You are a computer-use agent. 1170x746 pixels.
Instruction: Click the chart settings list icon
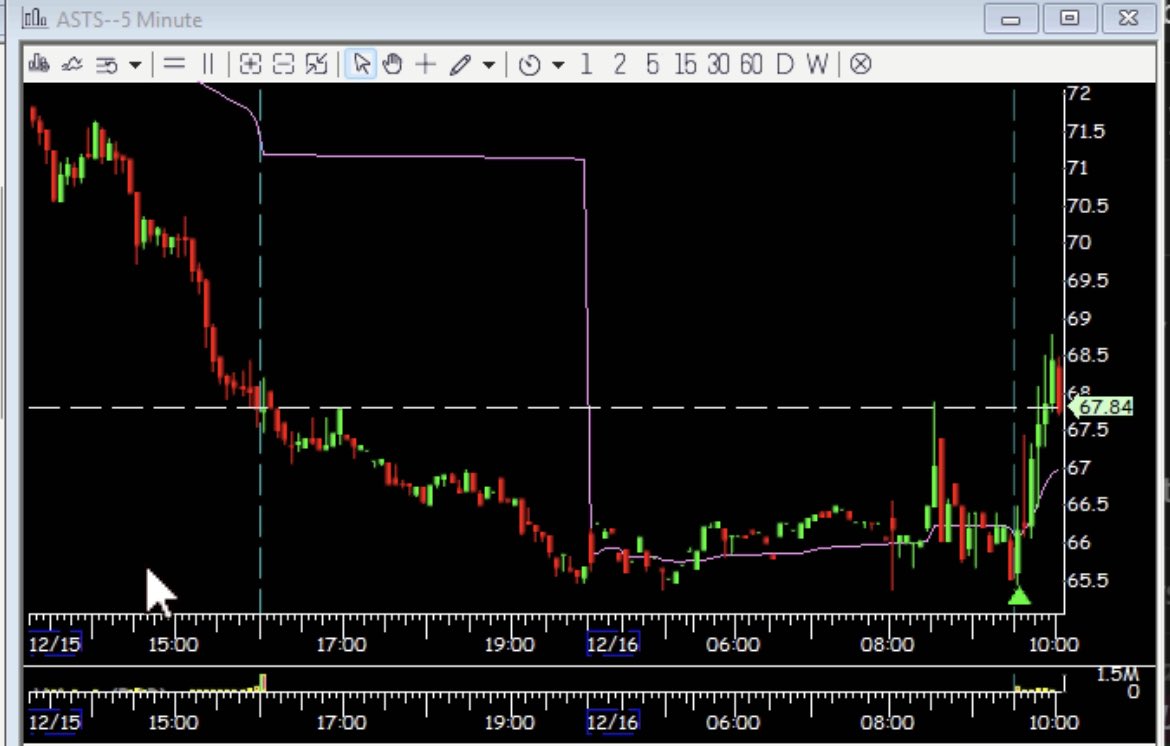click(x=107, y=65)
